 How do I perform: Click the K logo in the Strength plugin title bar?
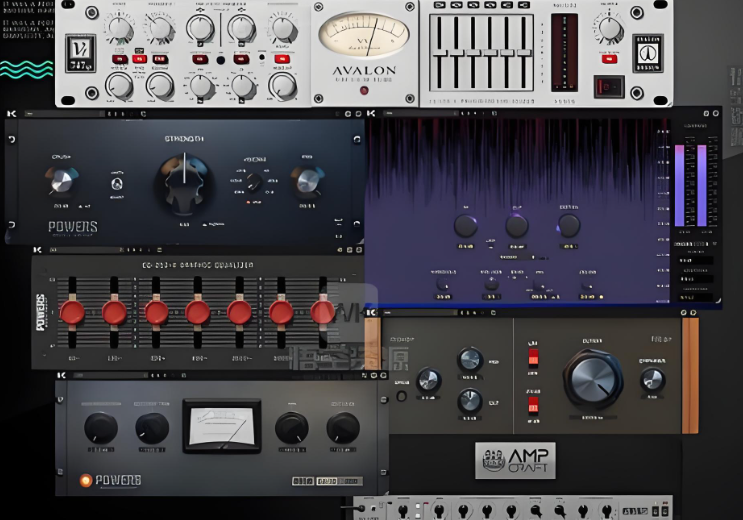coord(12,114)
